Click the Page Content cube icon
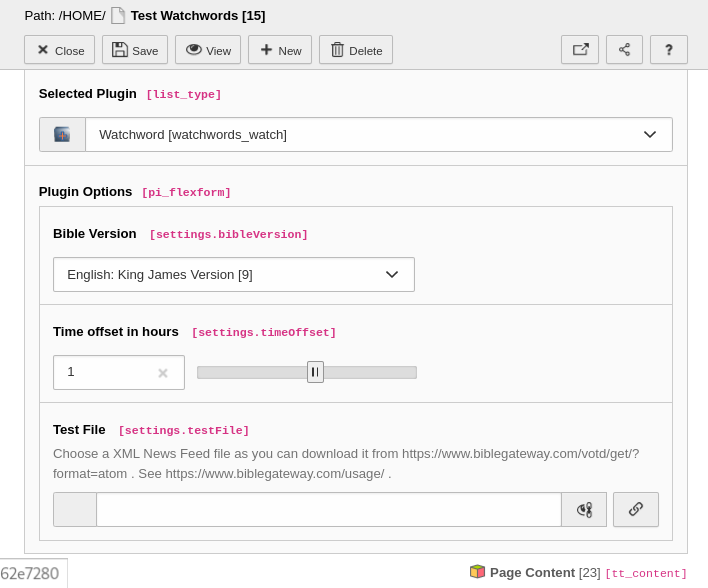 (x=477, y=572)
